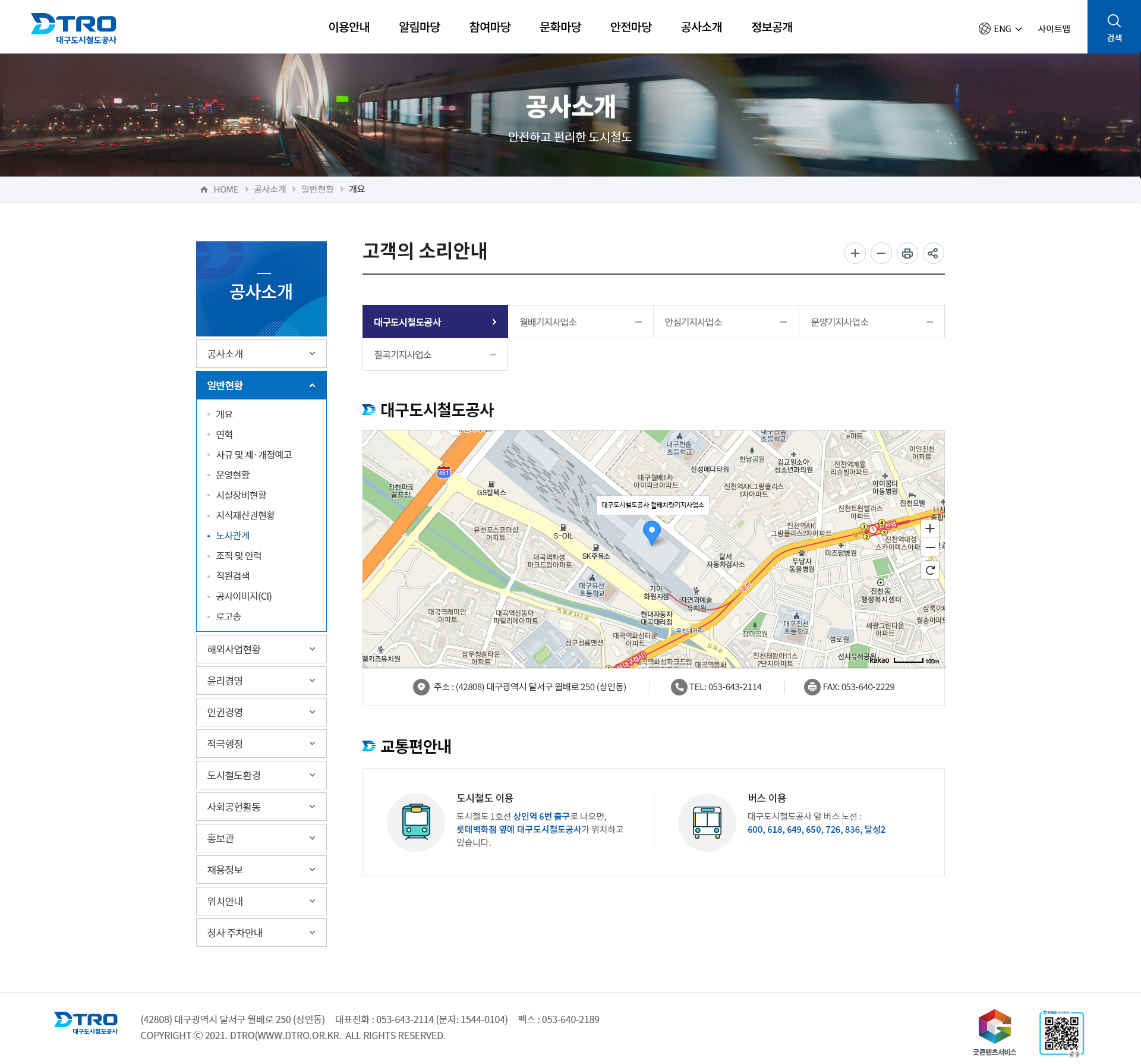
Task: Zoom out on the Kakao map
Action: (x=929, y=547)
